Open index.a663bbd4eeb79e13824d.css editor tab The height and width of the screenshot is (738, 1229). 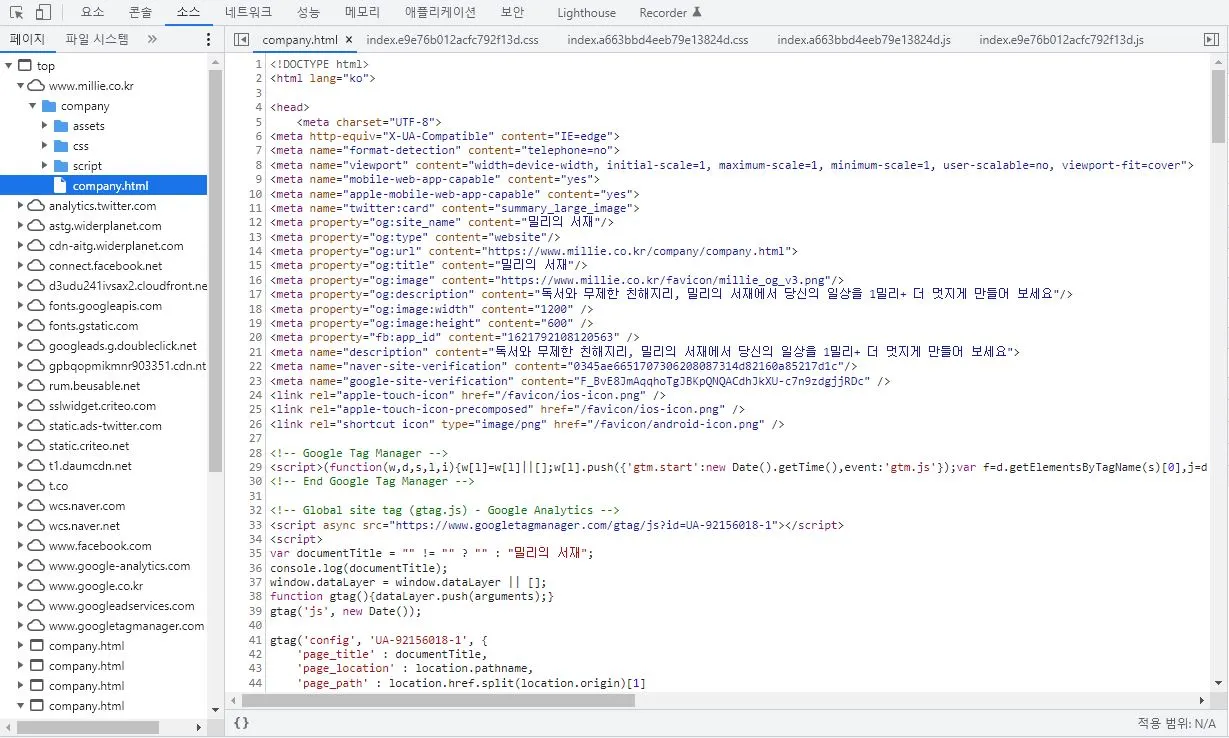pyautogui.click(x=658, y=40)
